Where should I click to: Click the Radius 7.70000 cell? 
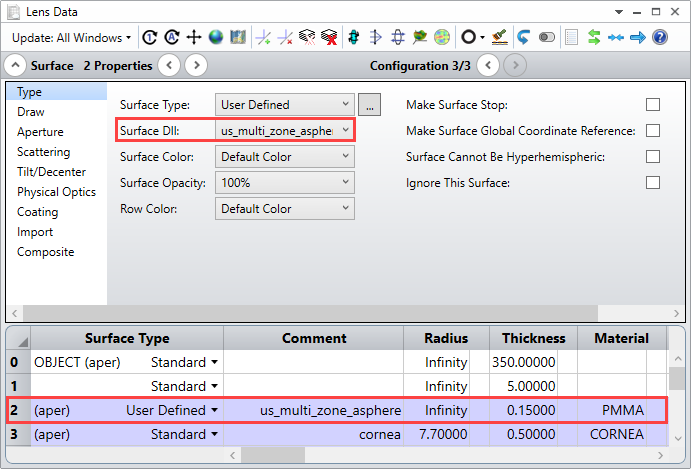click(x=436, y=435)
